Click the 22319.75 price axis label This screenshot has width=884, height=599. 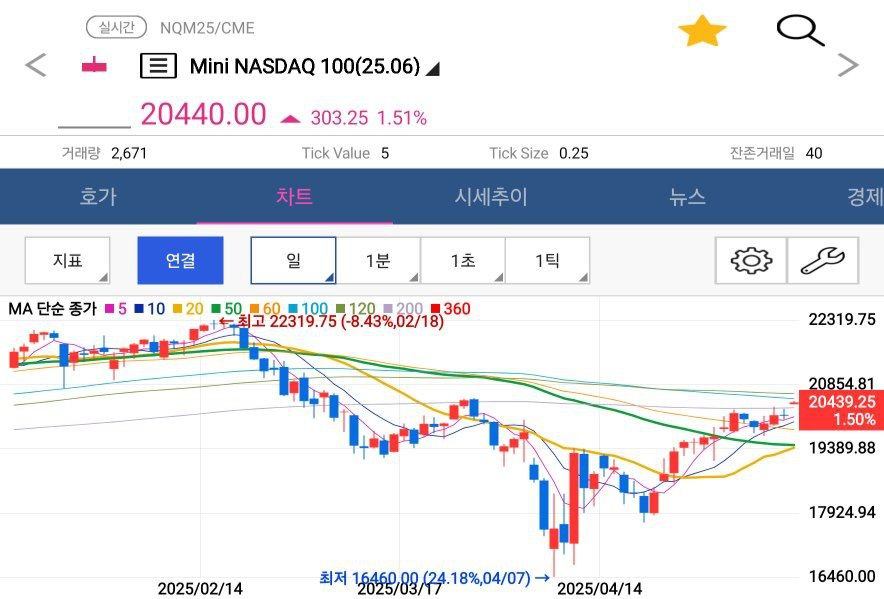842,320
